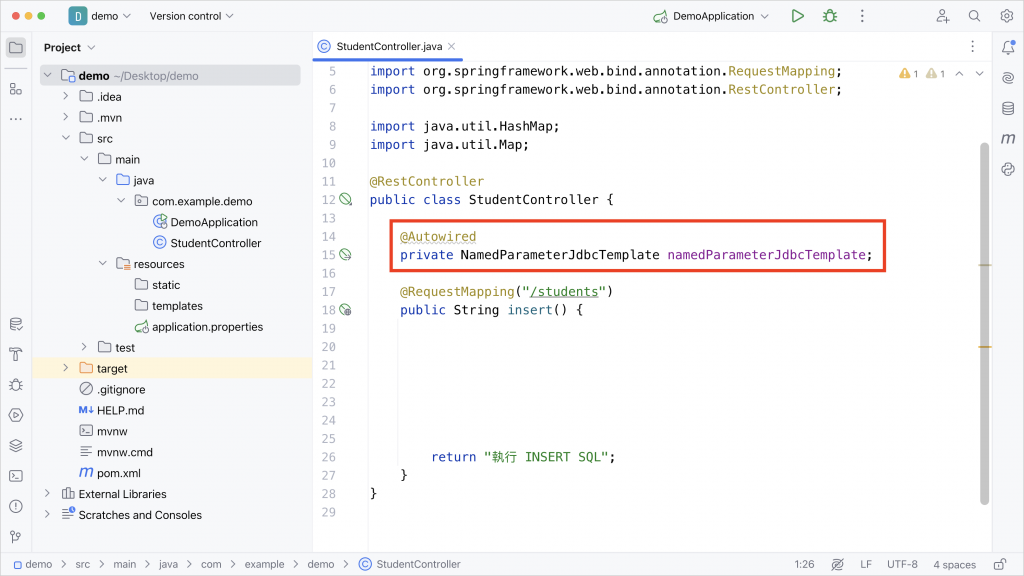
Task: Click caret position 1:26 in status bar
Action: 804,564
